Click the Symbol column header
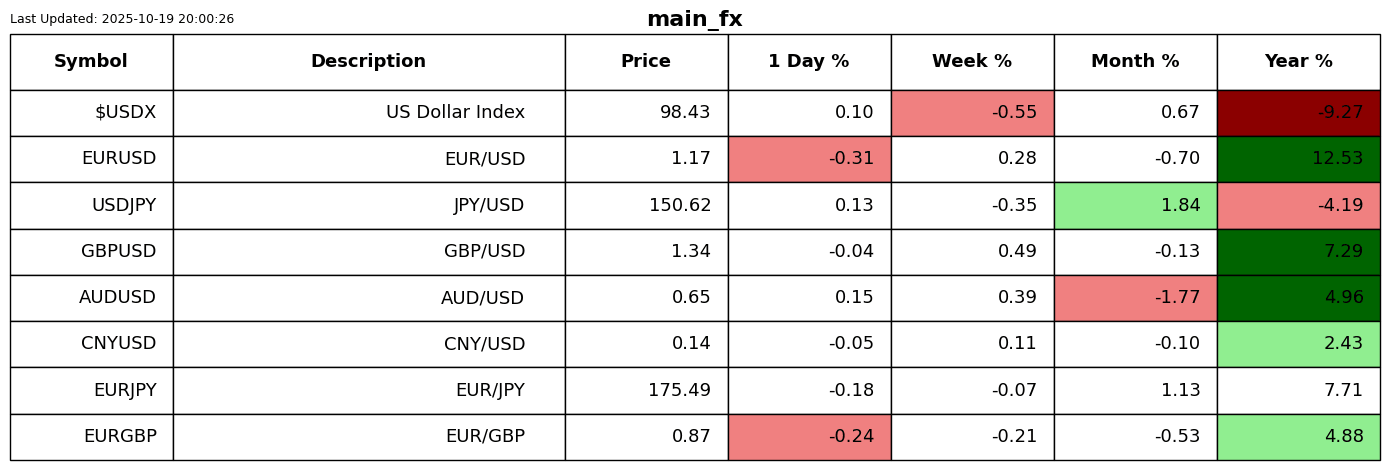This screenshot has height=470, width=1390. tap(91, 62)
